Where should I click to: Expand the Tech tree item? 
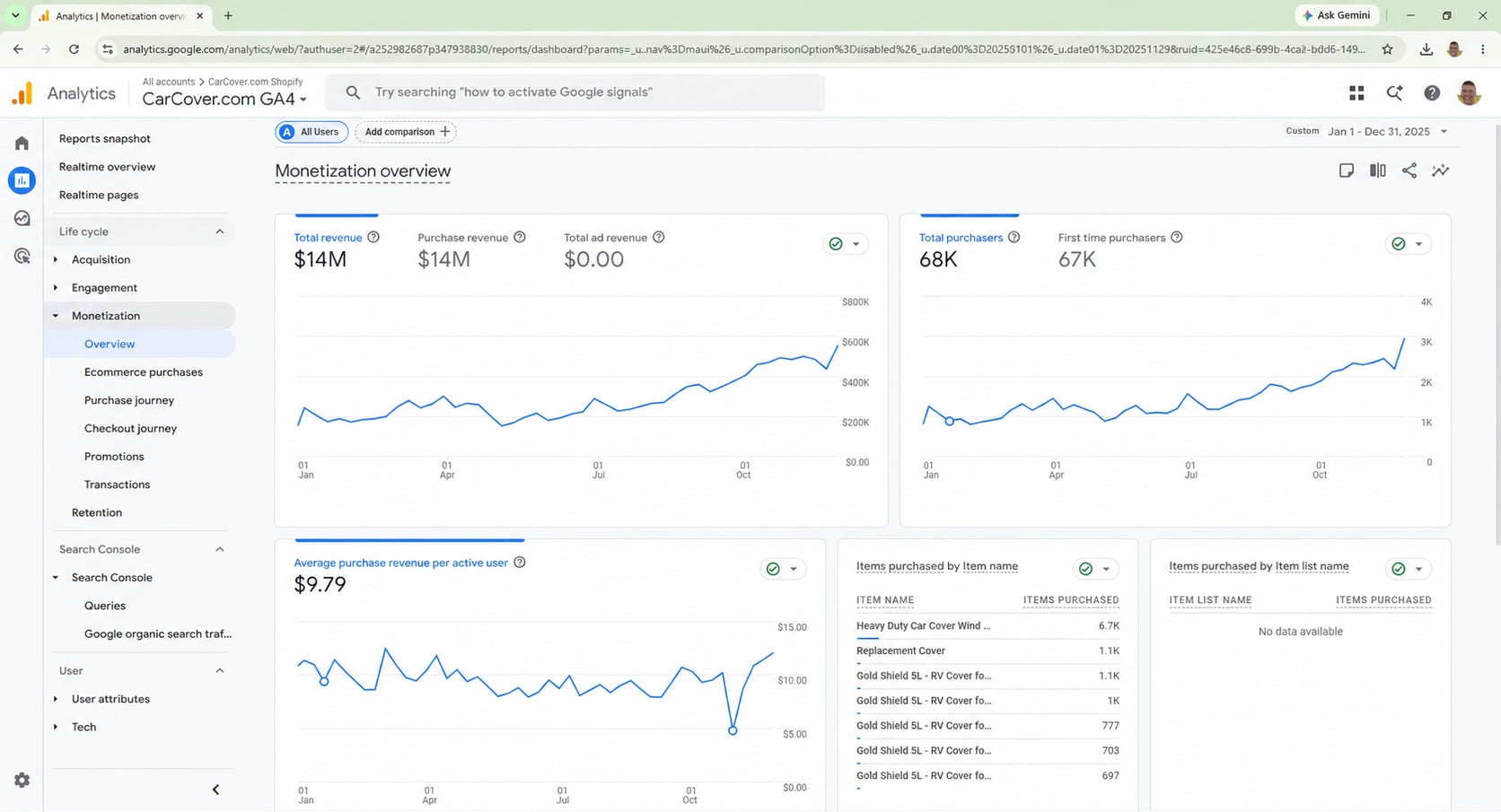[56, 727]
